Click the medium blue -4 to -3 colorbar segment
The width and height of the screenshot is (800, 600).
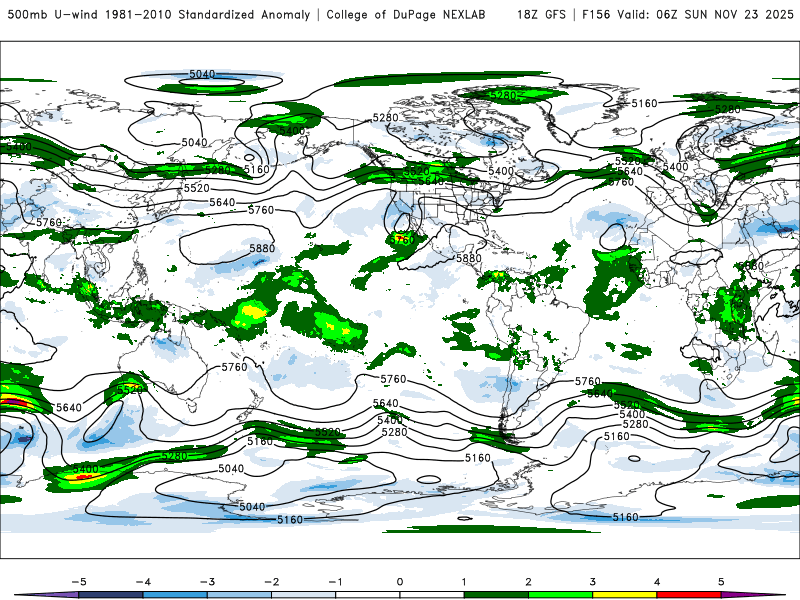pyautogui.click(x=175, y=595)
